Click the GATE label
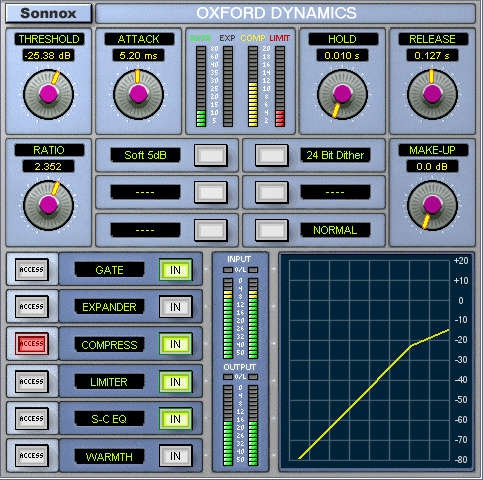483x480 pixels. [x=109, y=270]
